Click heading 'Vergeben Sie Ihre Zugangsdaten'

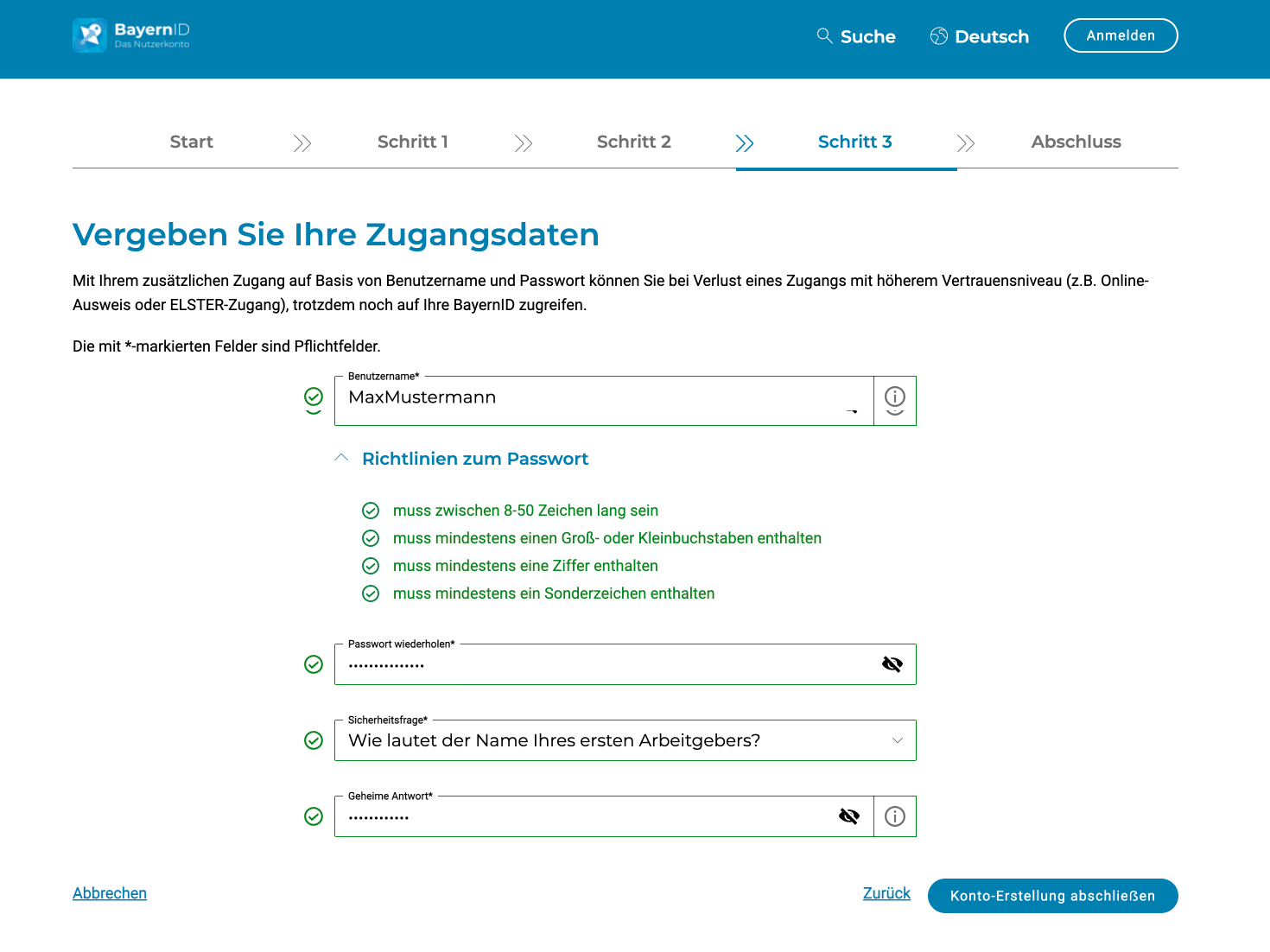pos(336,234)
